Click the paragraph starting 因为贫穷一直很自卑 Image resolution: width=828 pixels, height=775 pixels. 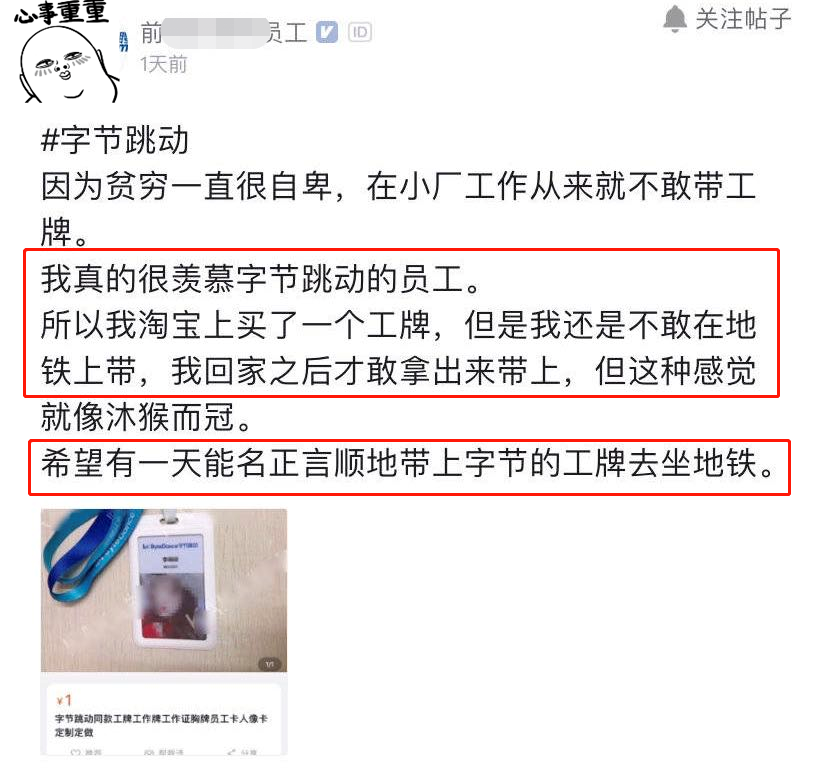pos(399,209)
